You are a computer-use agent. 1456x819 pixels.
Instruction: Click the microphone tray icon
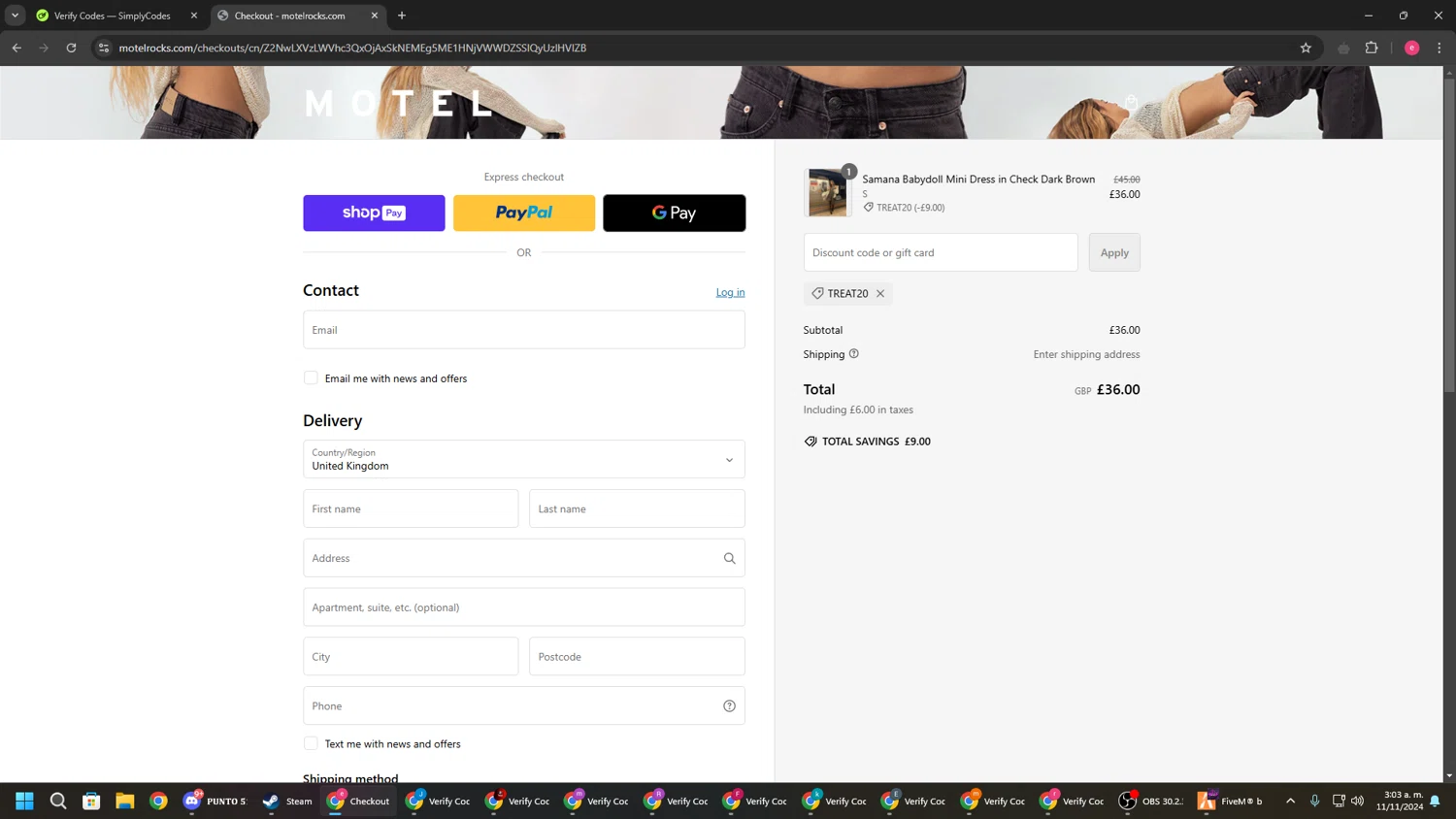click(1314, 801)
